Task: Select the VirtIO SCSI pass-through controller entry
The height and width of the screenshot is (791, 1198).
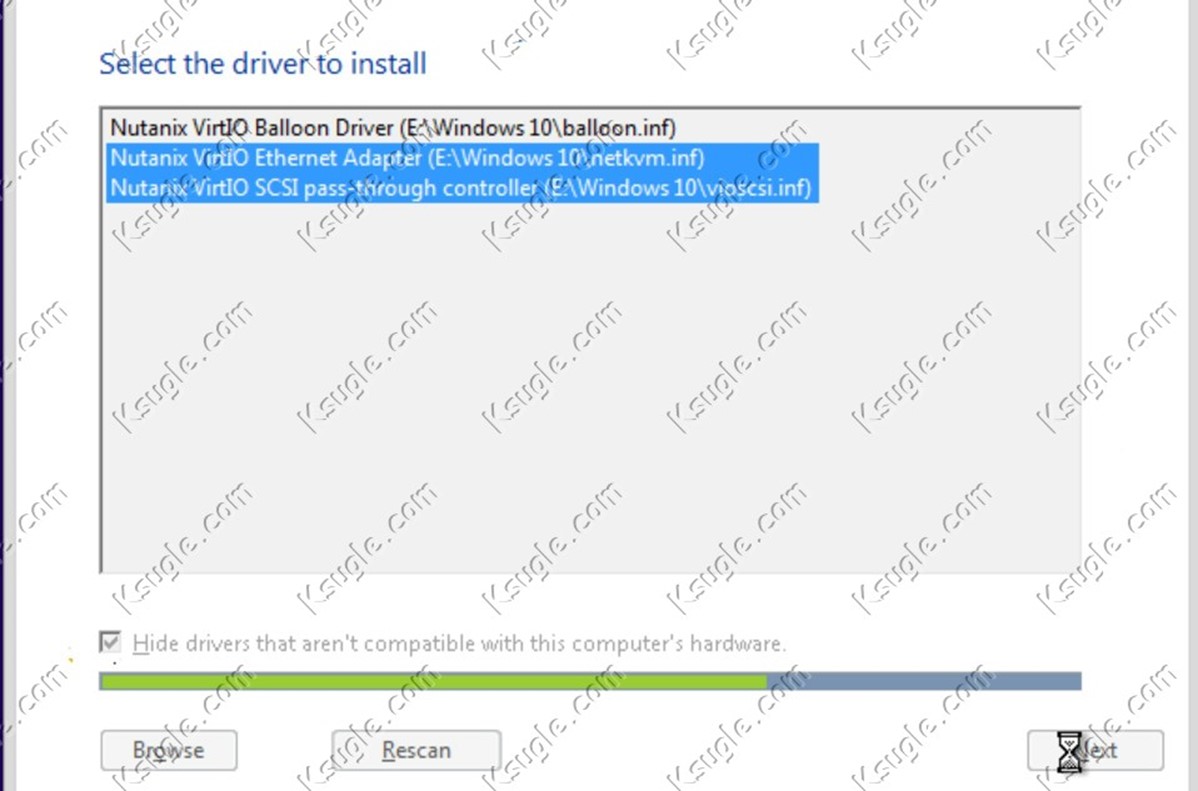Action: pyautogui.click(x=462, y=188)
